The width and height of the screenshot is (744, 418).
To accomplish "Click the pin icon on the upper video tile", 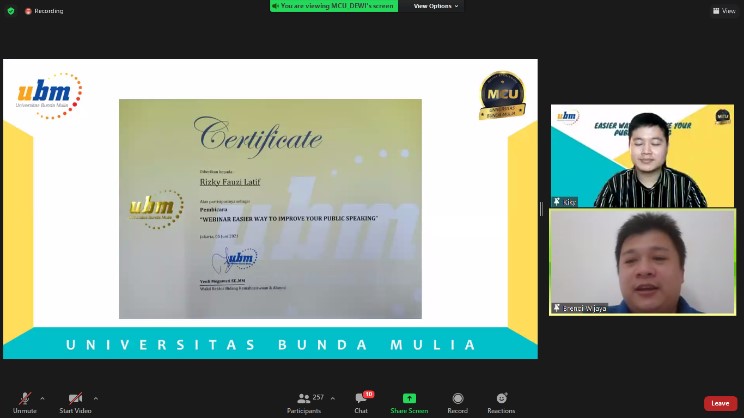I will click(557, 202).
